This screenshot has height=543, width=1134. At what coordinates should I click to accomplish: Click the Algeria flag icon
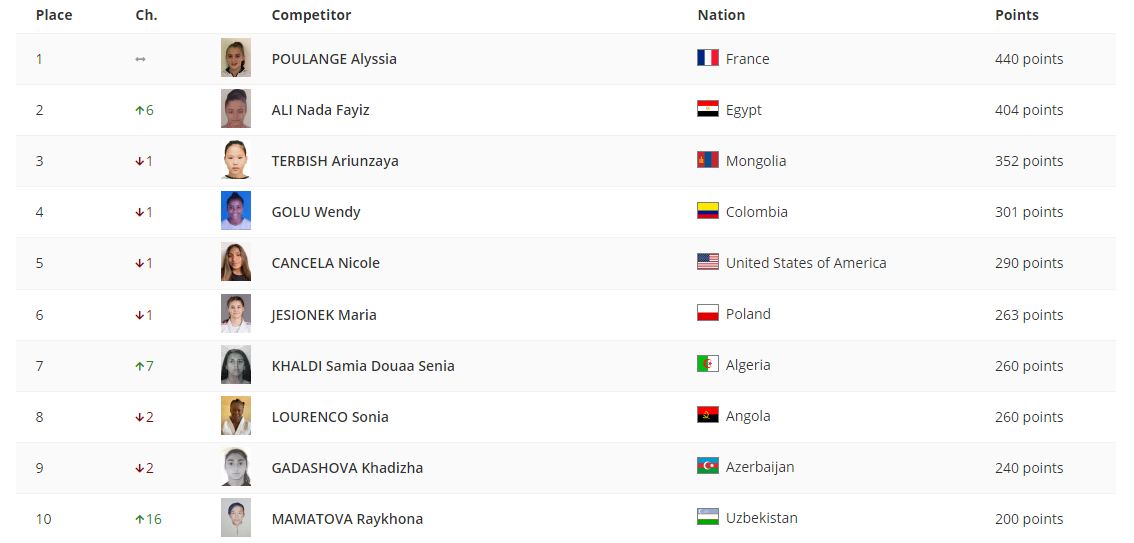(x=707, y=364)
